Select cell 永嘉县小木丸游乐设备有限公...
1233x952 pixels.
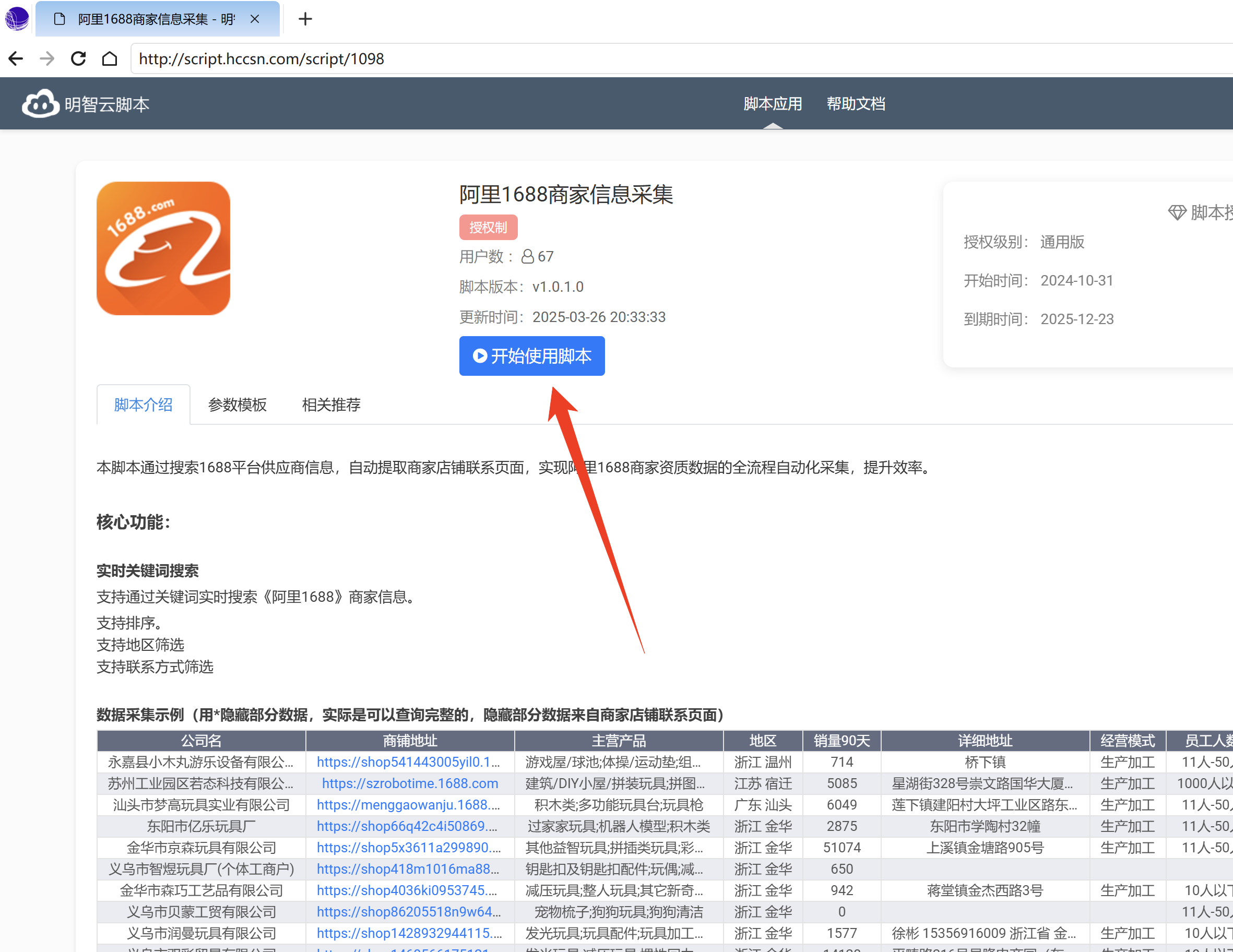(201, 762)
